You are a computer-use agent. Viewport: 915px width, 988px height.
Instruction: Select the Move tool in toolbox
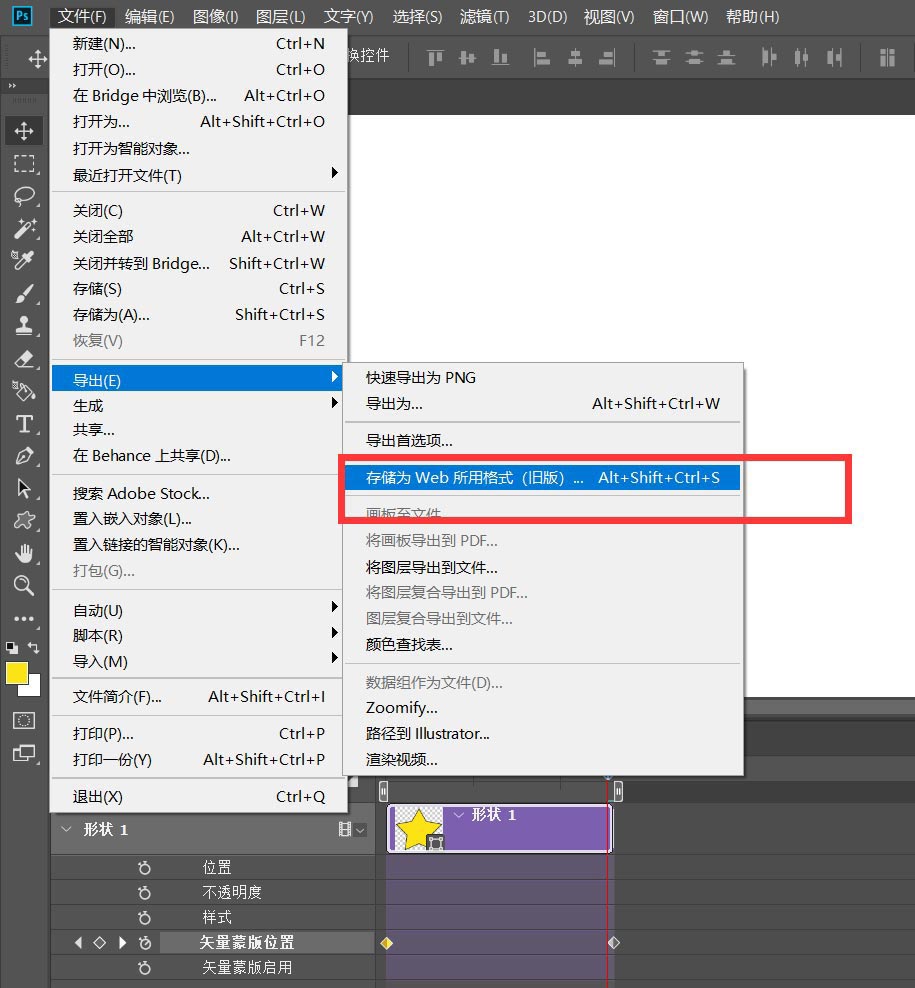[24, 131]
